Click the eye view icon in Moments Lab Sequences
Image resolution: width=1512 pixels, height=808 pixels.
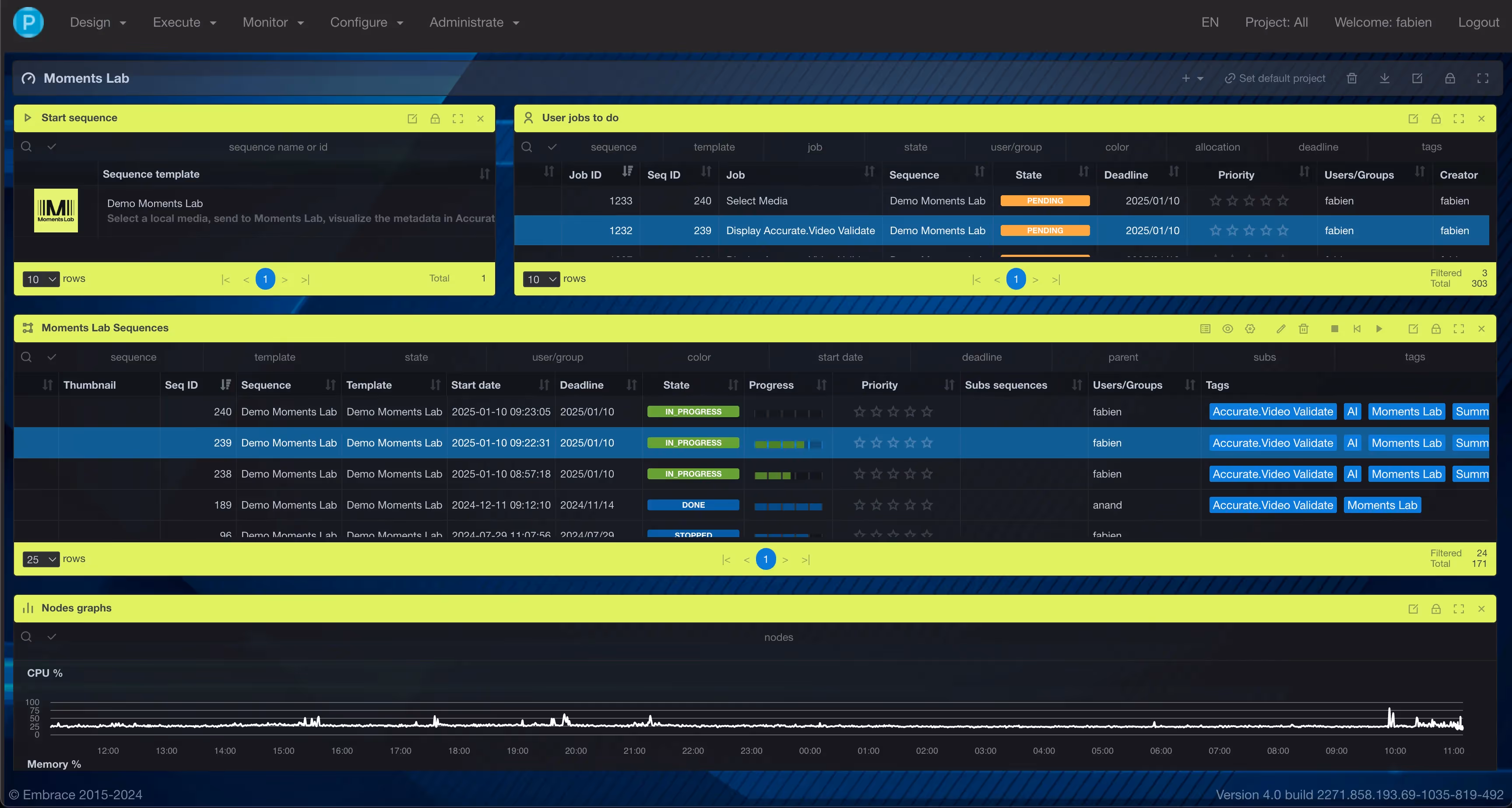click(x=1227, y=329)
